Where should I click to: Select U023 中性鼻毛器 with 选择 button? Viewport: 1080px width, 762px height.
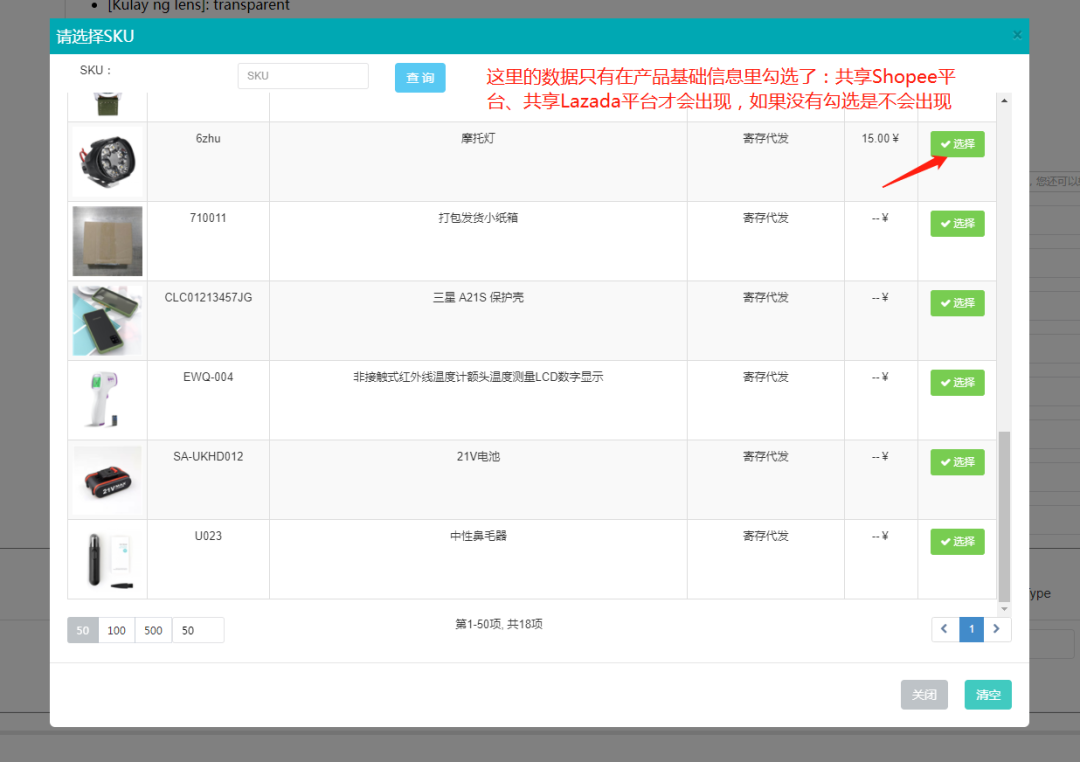(x=957, y=542)
